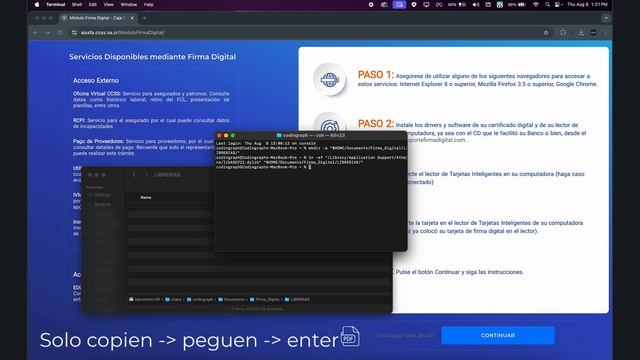Click the Pulse el botón Continuar instruction text
This screenshot has width=640, height=360.
point(459,272)
